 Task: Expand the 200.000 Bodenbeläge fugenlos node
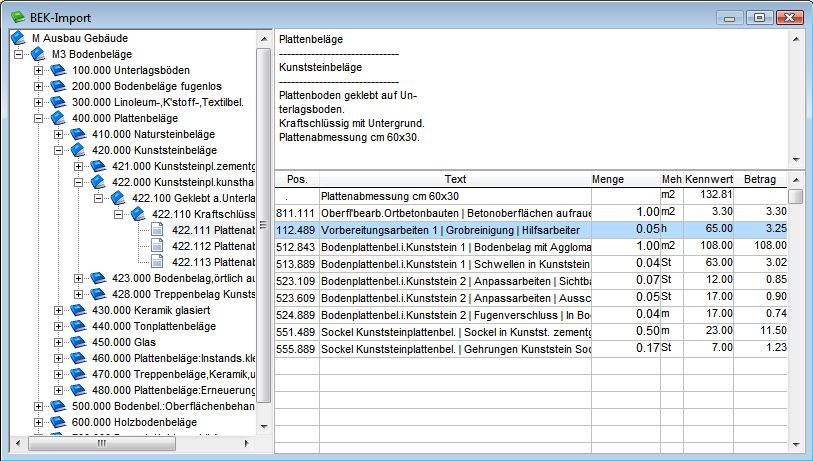[38, 87]
